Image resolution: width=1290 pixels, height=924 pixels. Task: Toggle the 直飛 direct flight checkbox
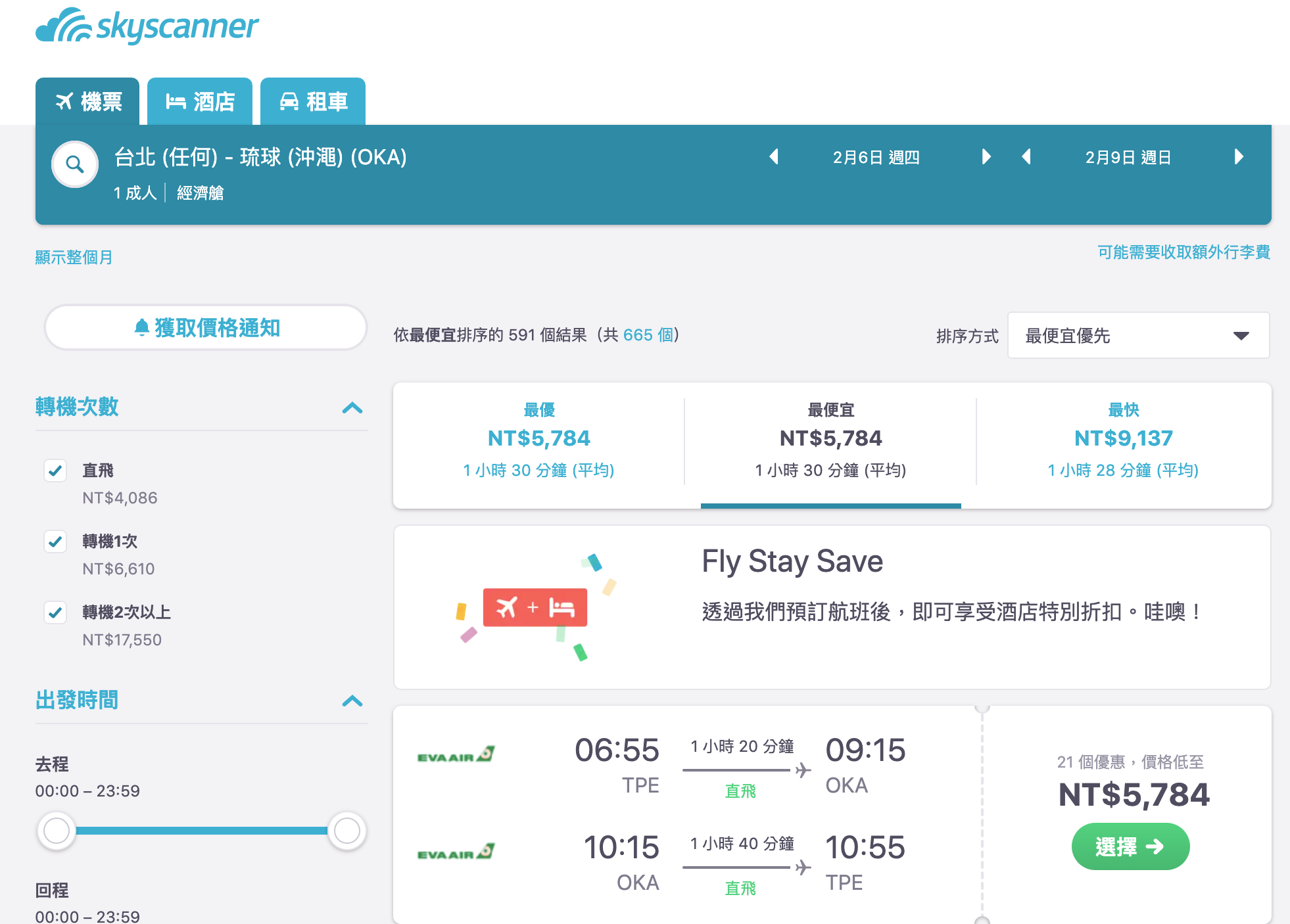pyautogui.click(x=55, y=471)
